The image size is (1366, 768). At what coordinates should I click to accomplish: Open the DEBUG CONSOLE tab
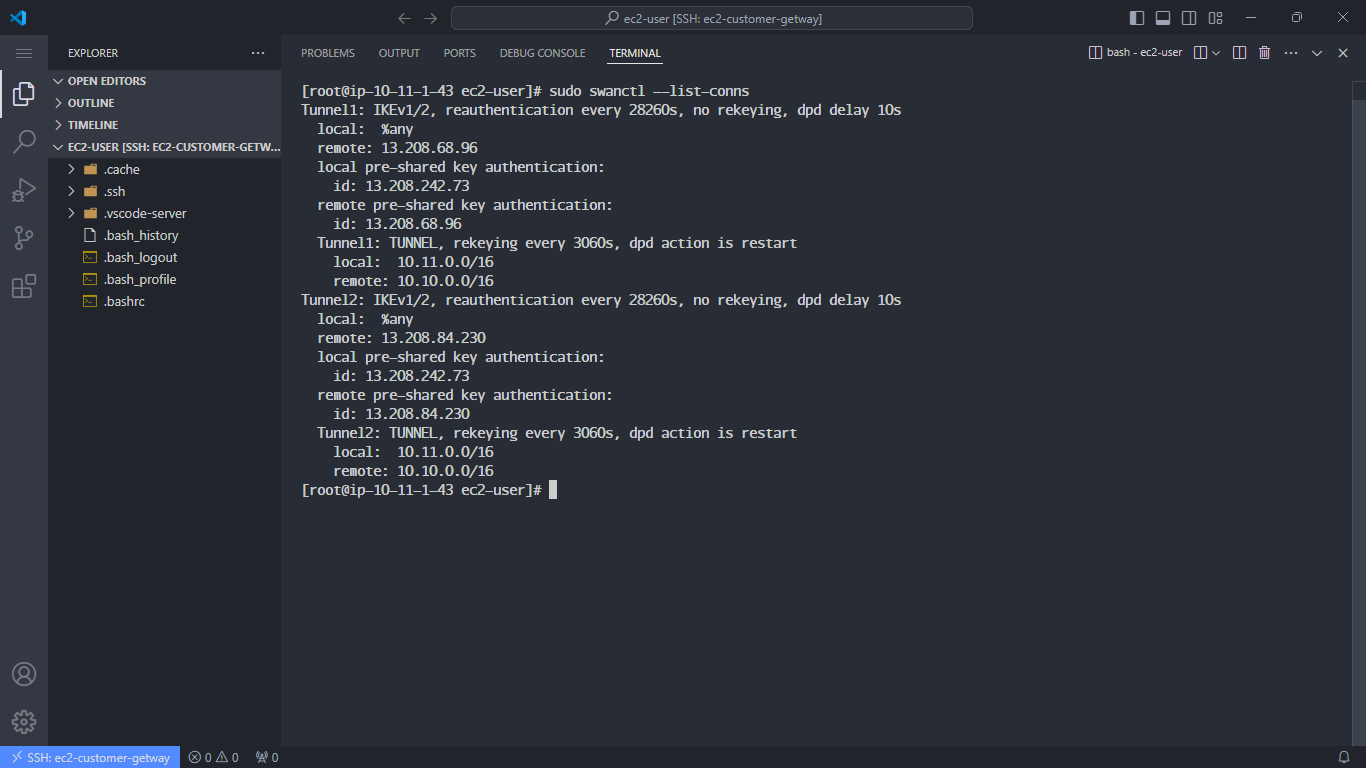coord(542,53)
